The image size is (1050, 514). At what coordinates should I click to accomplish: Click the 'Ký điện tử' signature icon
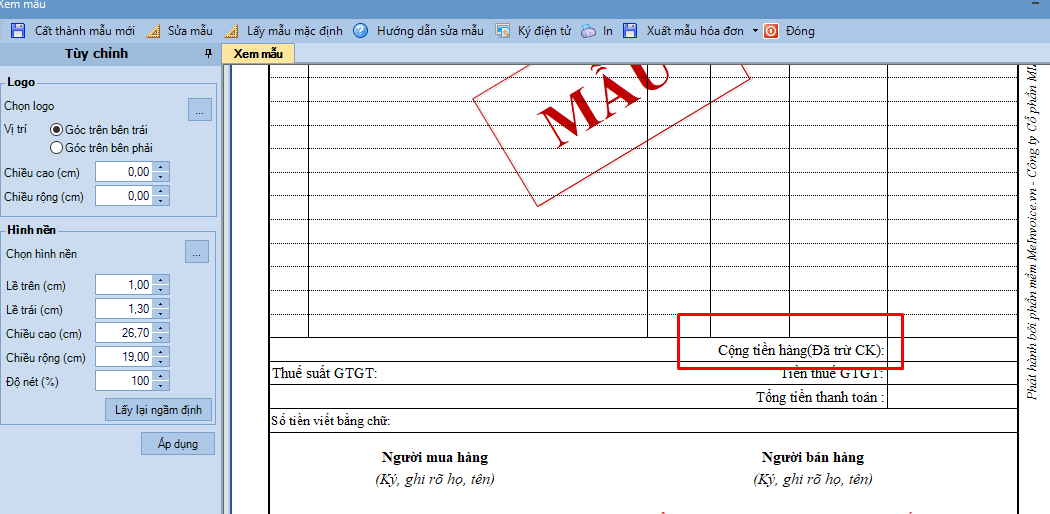click(502, 31)
